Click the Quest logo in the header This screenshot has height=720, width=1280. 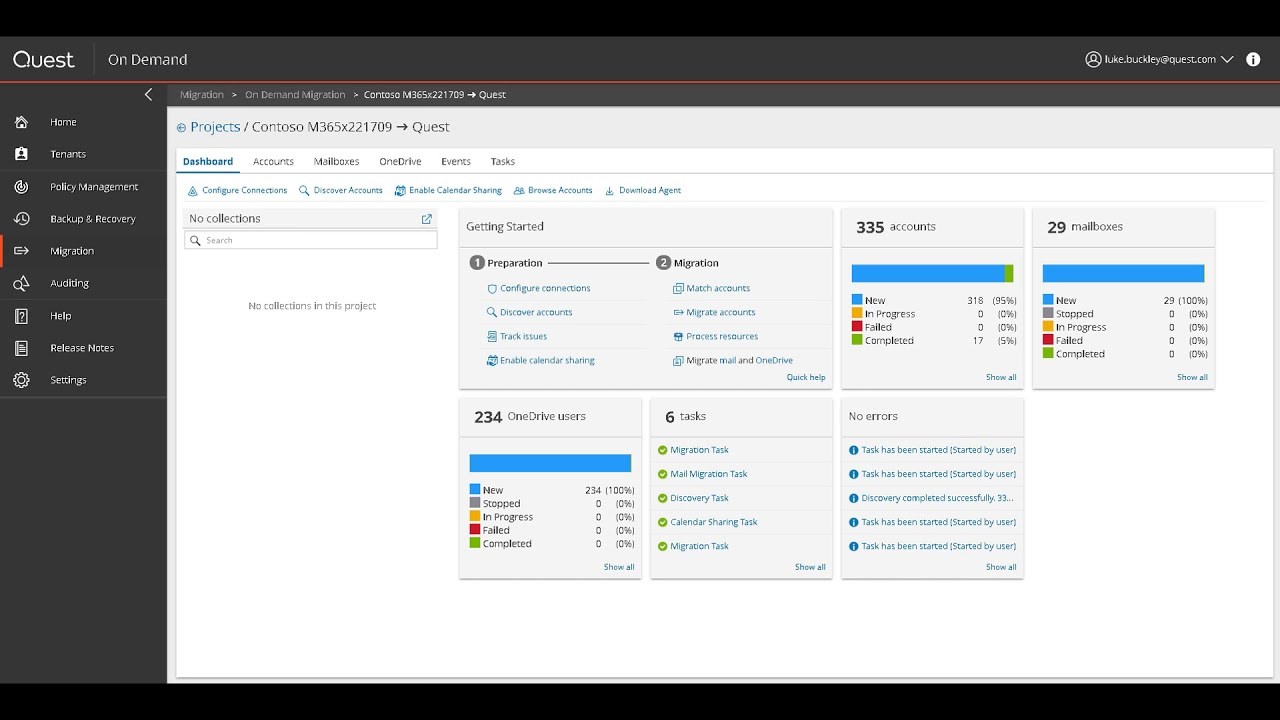click(44, 60)
